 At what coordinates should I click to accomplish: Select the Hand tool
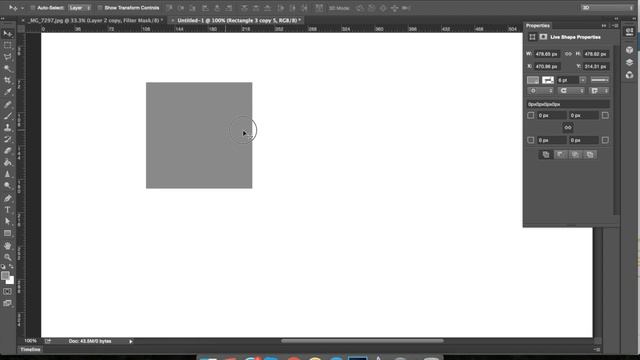click(8, 246)
